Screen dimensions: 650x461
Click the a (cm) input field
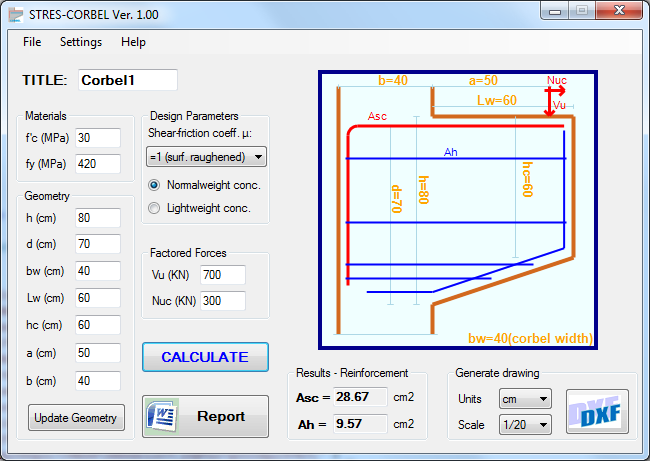click(x=98, y=353)
